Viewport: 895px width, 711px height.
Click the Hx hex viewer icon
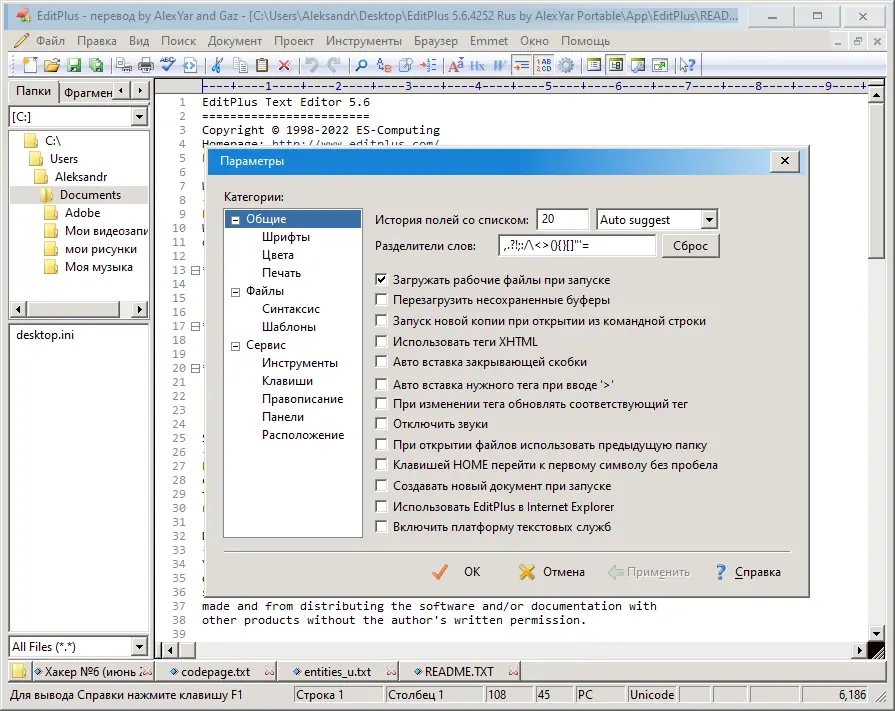click(477, 65)
